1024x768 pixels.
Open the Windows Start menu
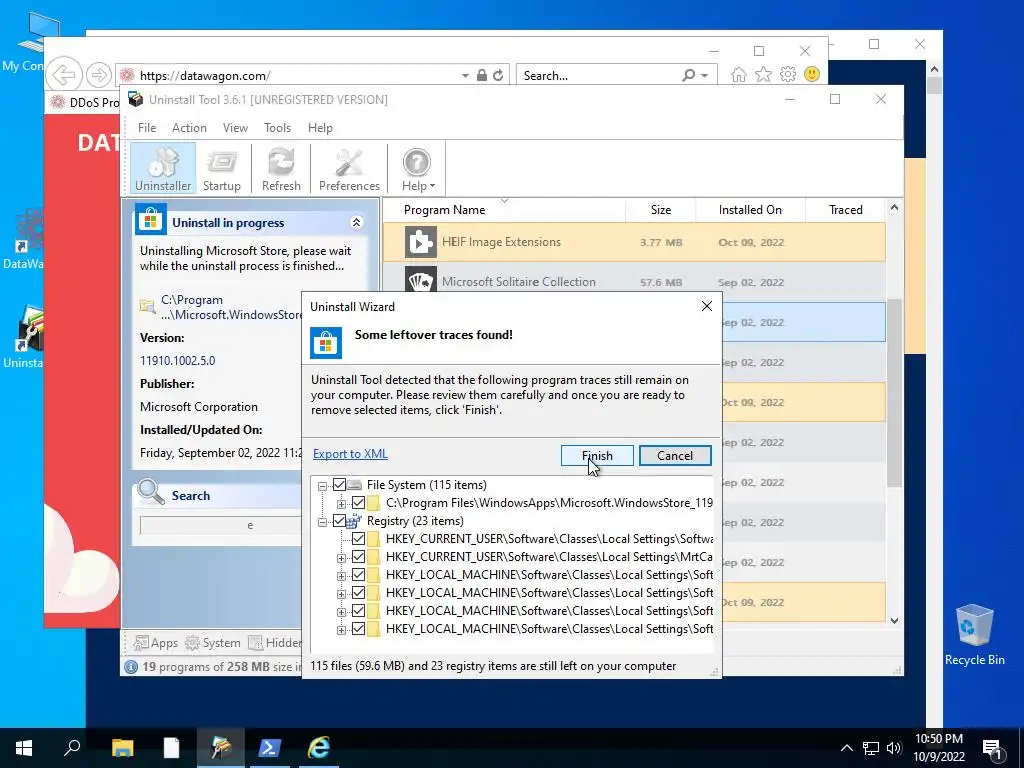(x=24, y=748)
